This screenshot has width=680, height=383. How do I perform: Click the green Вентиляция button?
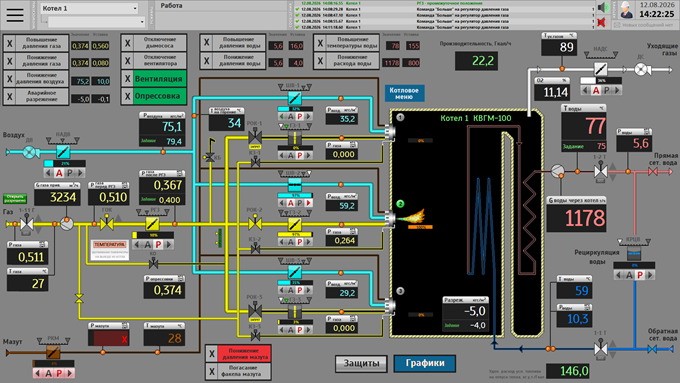[159, 79]
